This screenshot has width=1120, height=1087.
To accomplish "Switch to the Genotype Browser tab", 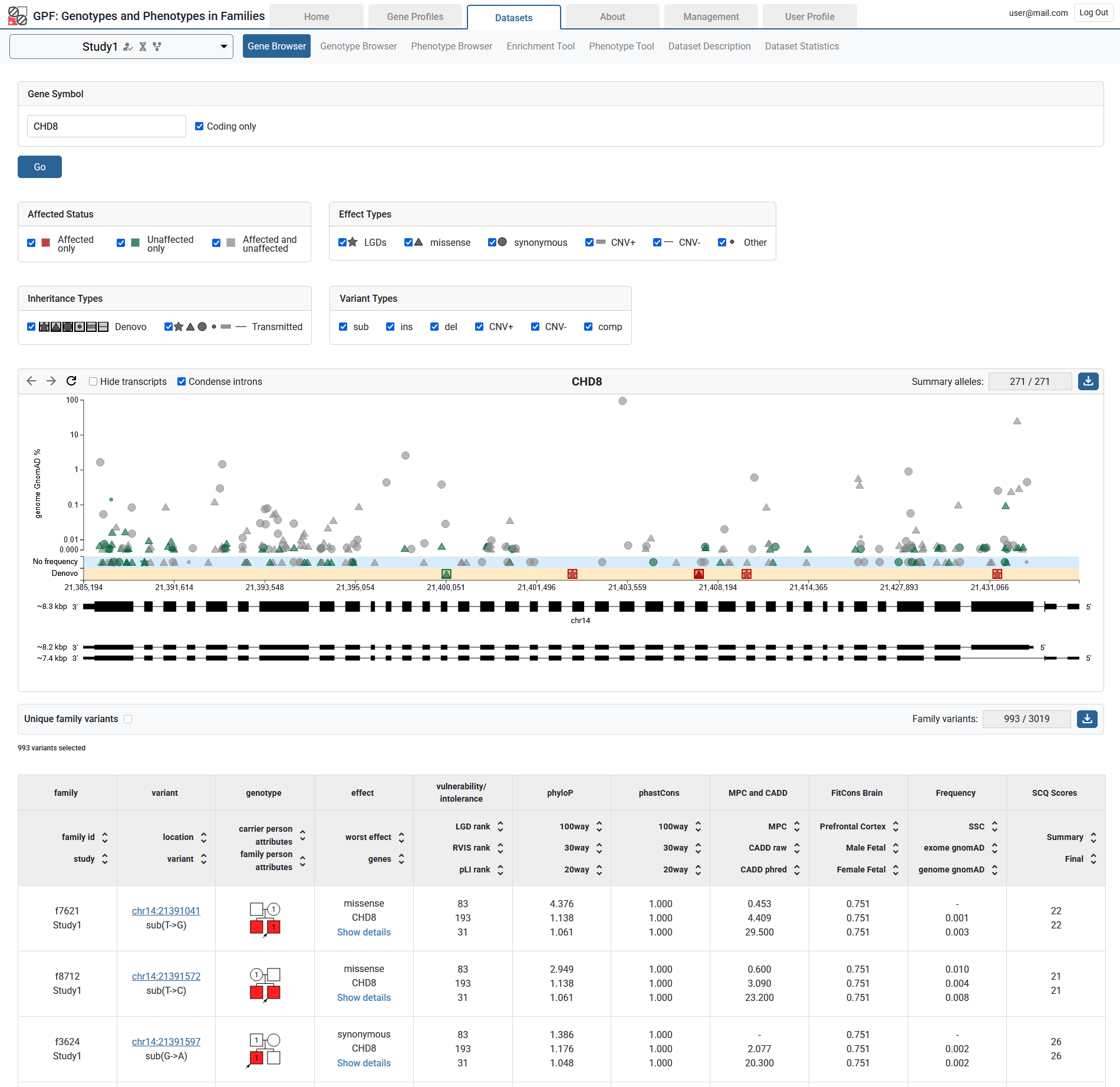I will click(358, 46).
